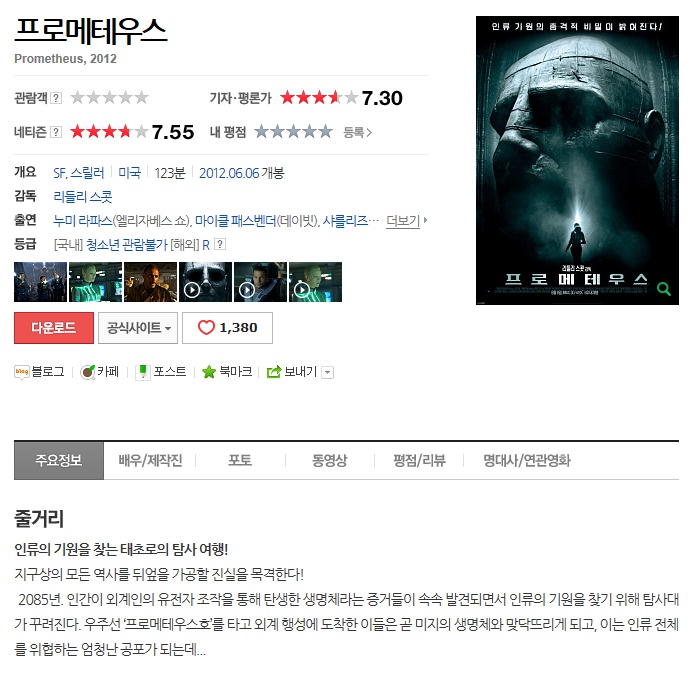
Task: Click the rating help icon beside R
Action: click(x=220, y=244)
